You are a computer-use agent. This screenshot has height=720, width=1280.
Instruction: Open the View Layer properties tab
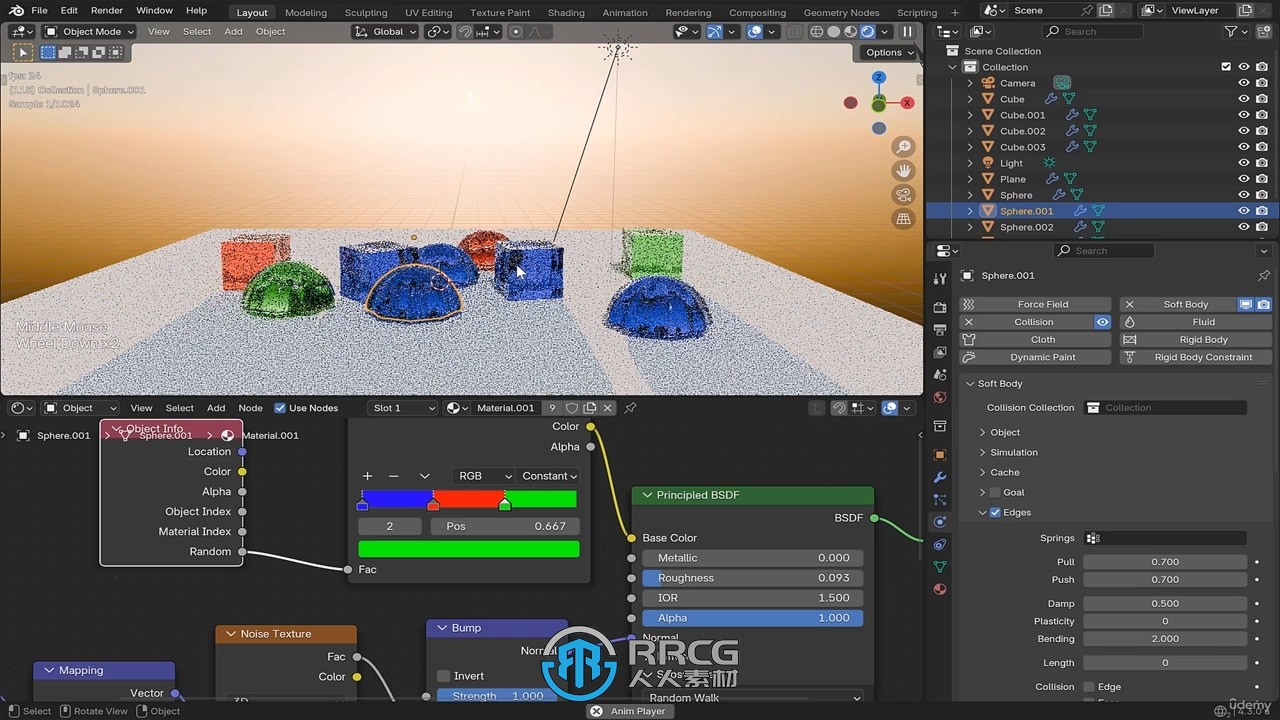939,352
